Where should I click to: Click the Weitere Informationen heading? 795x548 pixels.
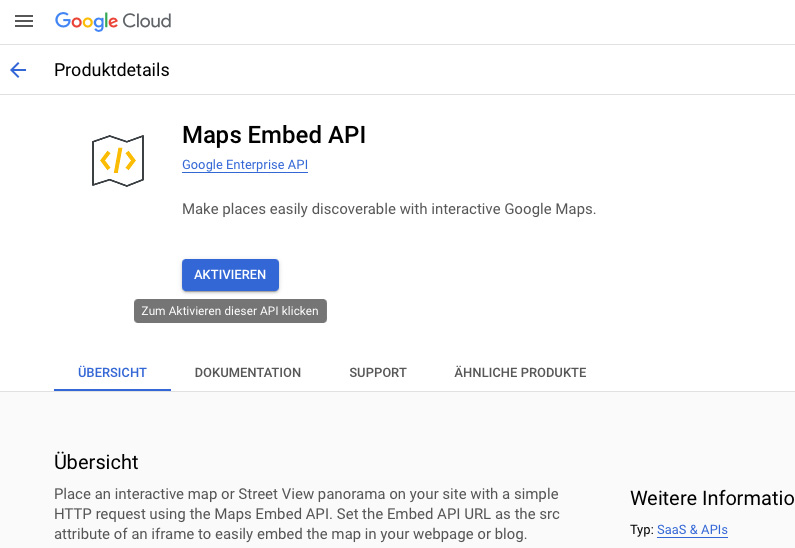point(712,498)
